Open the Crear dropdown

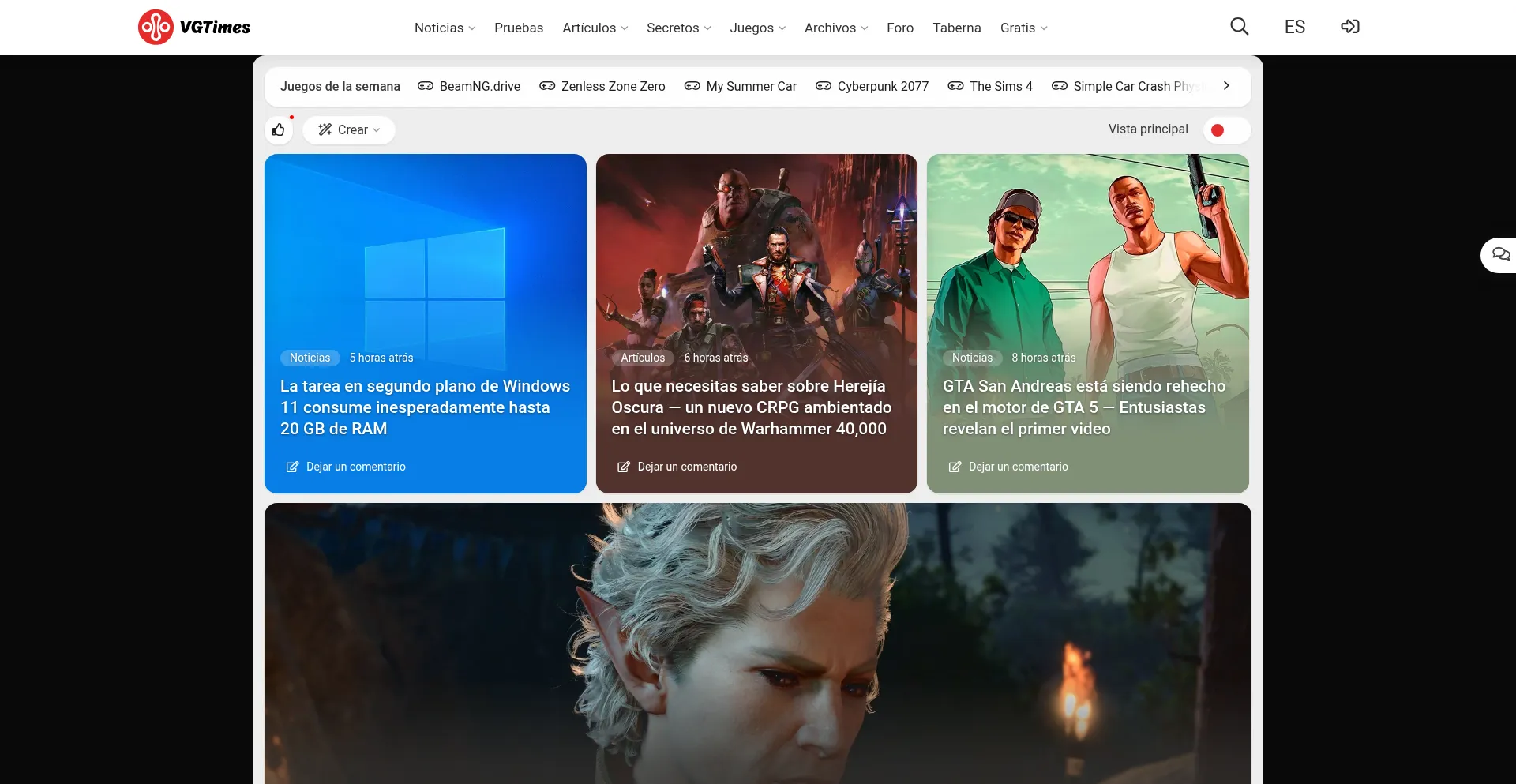[x=349, y=129]
